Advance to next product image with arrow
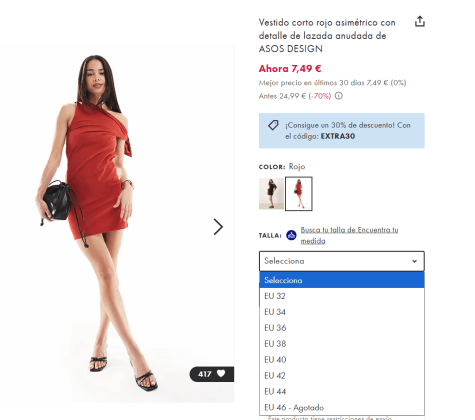 pos(218,227)
